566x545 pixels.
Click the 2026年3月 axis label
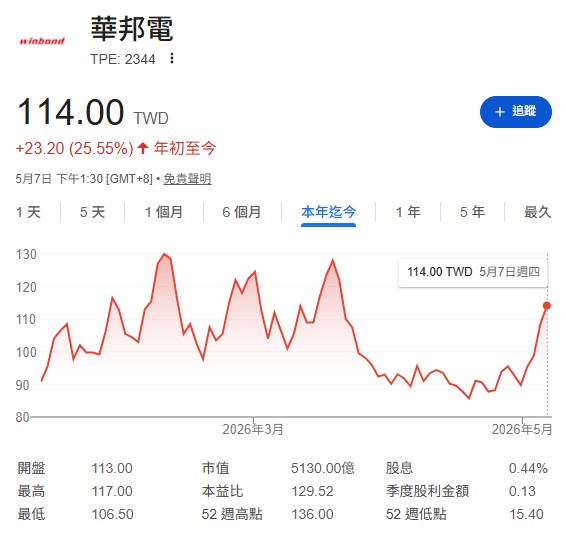pos(253,429)
